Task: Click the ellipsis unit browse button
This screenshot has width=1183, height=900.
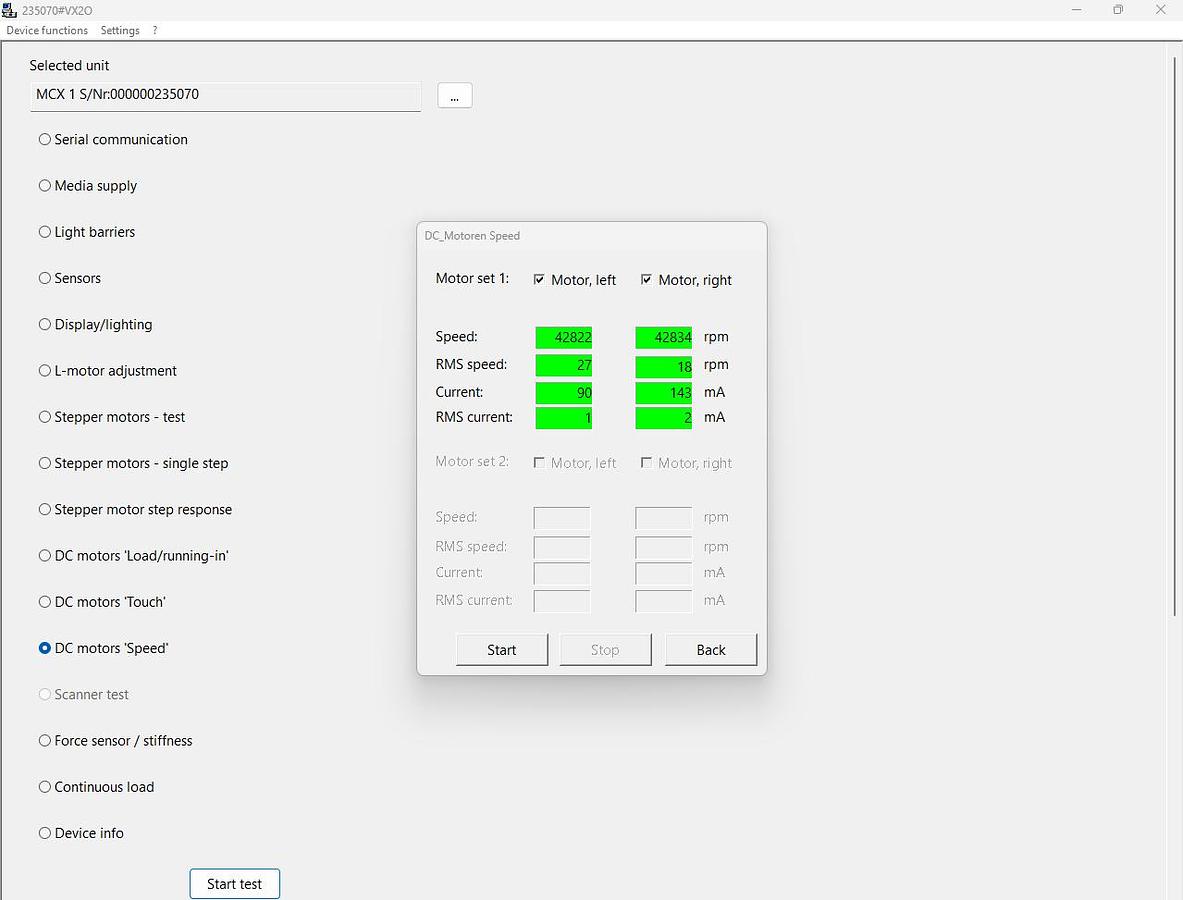Action: pyautogui.click(x=454, y=96)
